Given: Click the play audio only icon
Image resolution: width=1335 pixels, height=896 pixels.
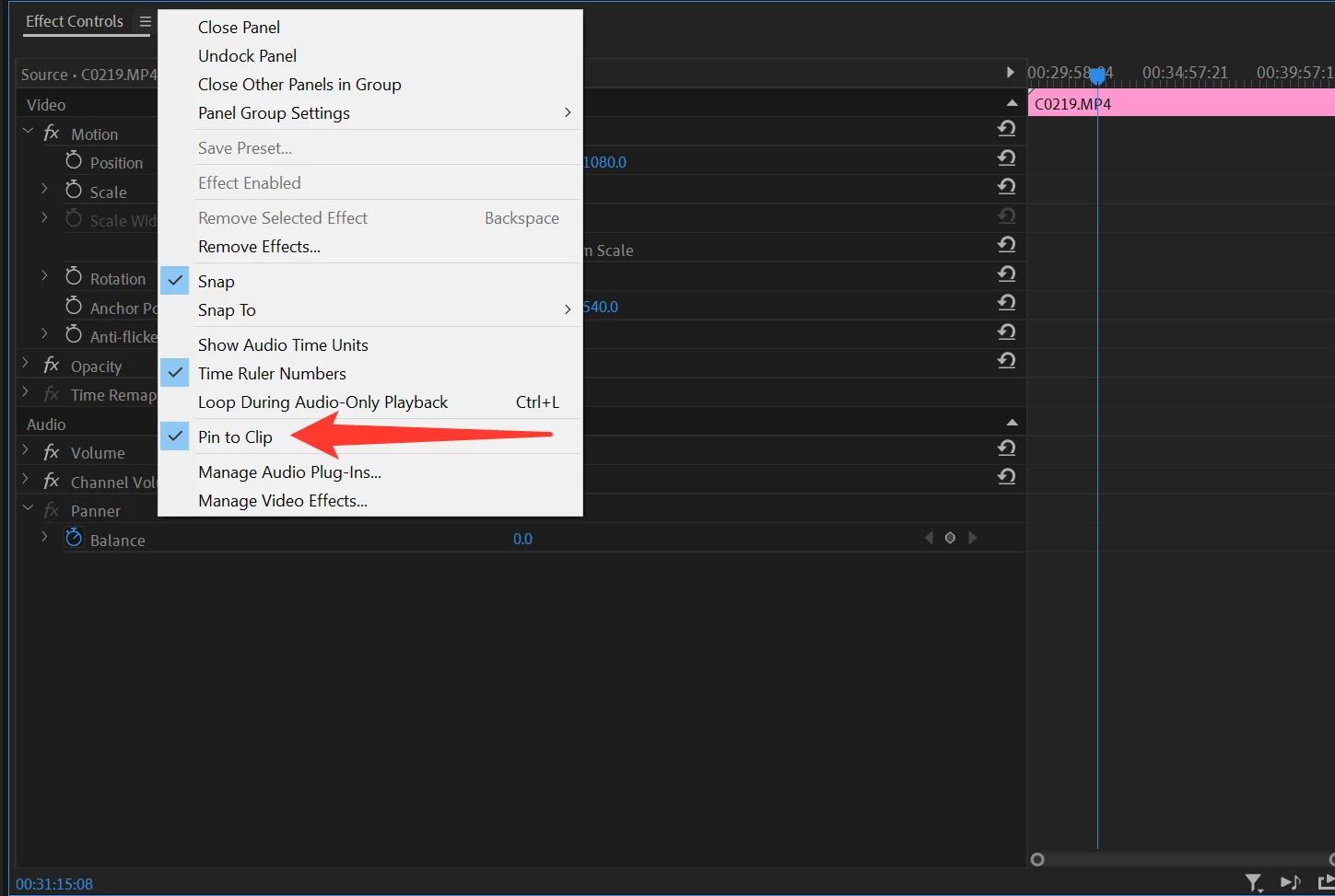Looking at the screenshot, I should [1290, 882].
